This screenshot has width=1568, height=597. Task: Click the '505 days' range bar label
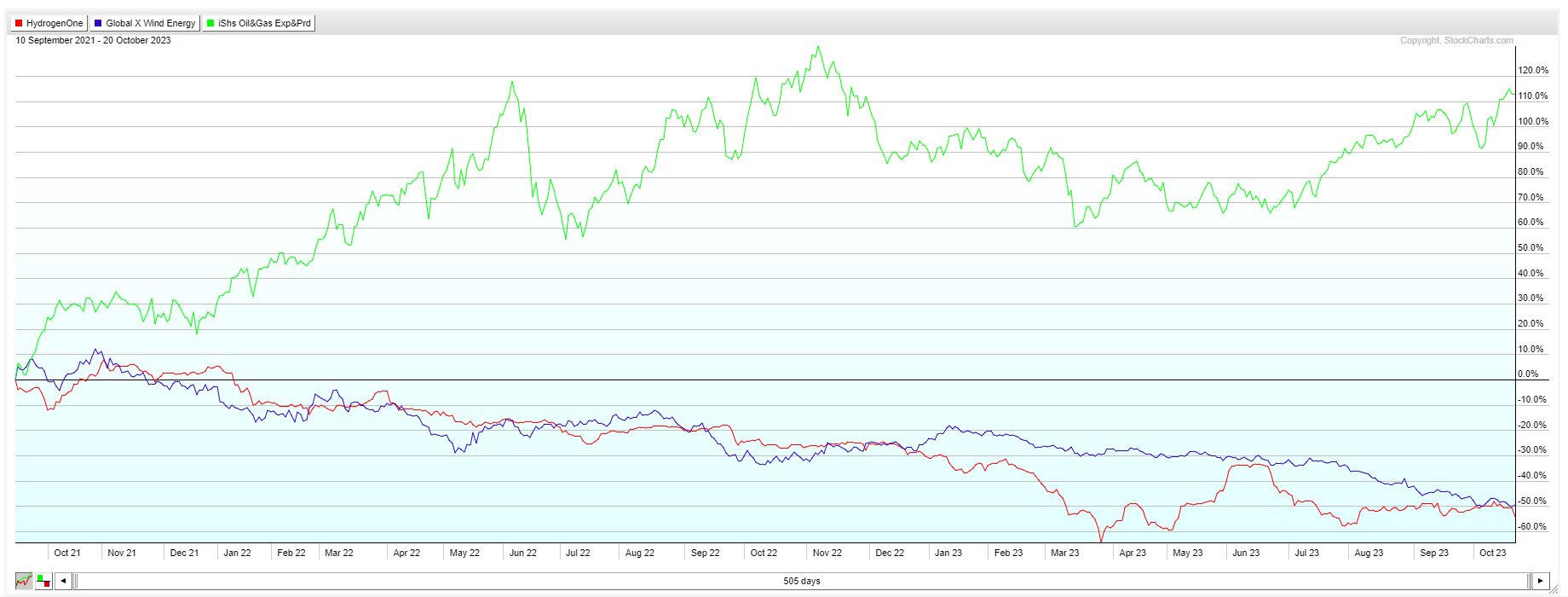tap(801, 581)
